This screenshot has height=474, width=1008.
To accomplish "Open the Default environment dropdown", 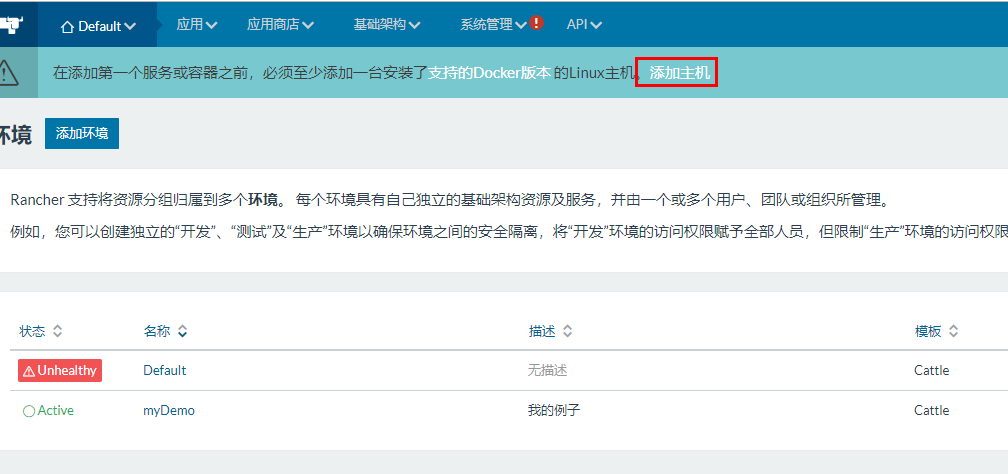I will (98, 26).
